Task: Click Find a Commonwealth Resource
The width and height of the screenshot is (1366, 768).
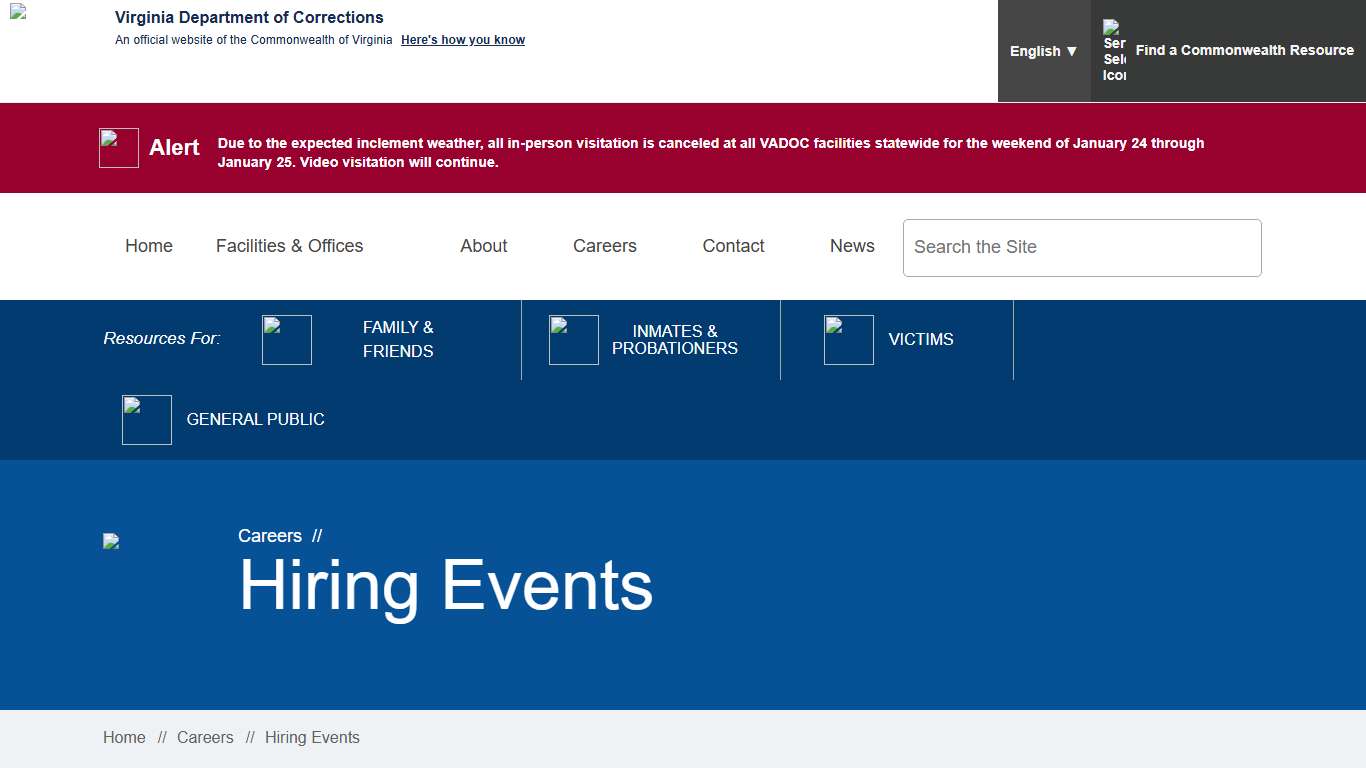Action: coord(1244,50)
